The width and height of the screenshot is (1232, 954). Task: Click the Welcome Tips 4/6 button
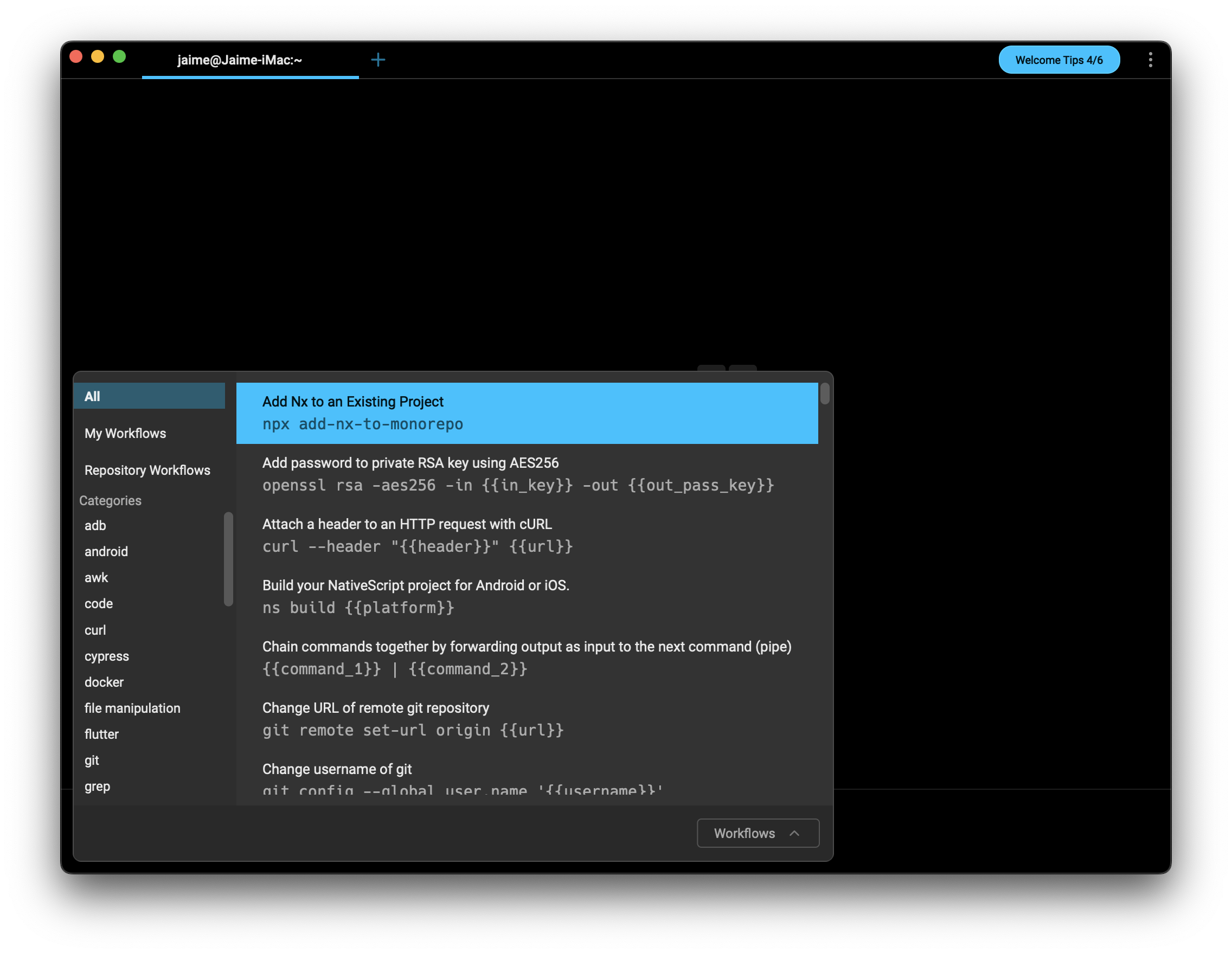1059,60
